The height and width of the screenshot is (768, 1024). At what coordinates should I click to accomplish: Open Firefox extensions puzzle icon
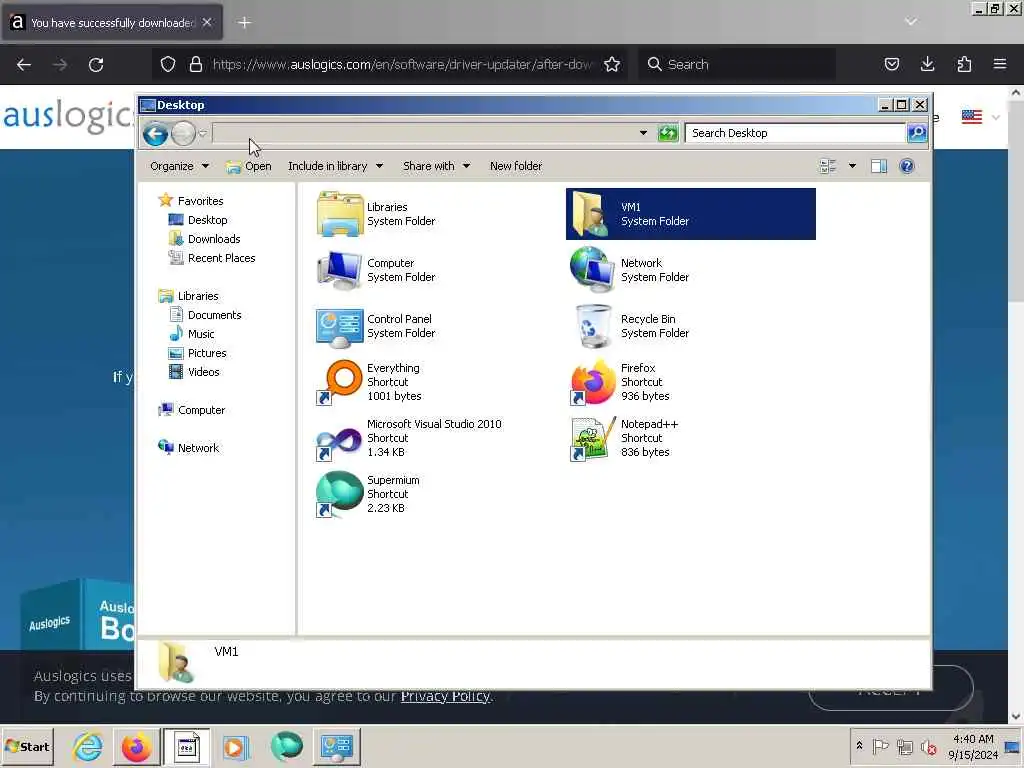tap(964, 64)
